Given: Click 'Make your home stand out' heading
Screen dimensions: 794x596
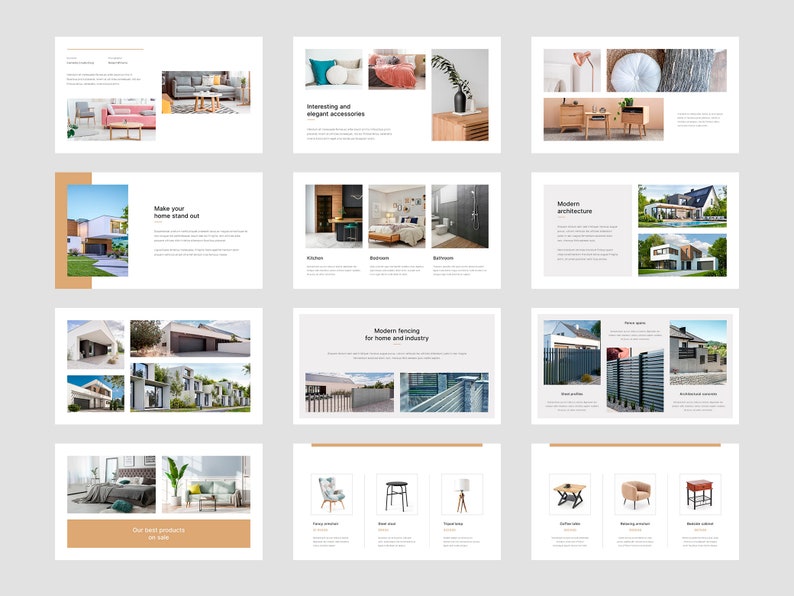Looking at the screenshot, I should coord(176,212).
